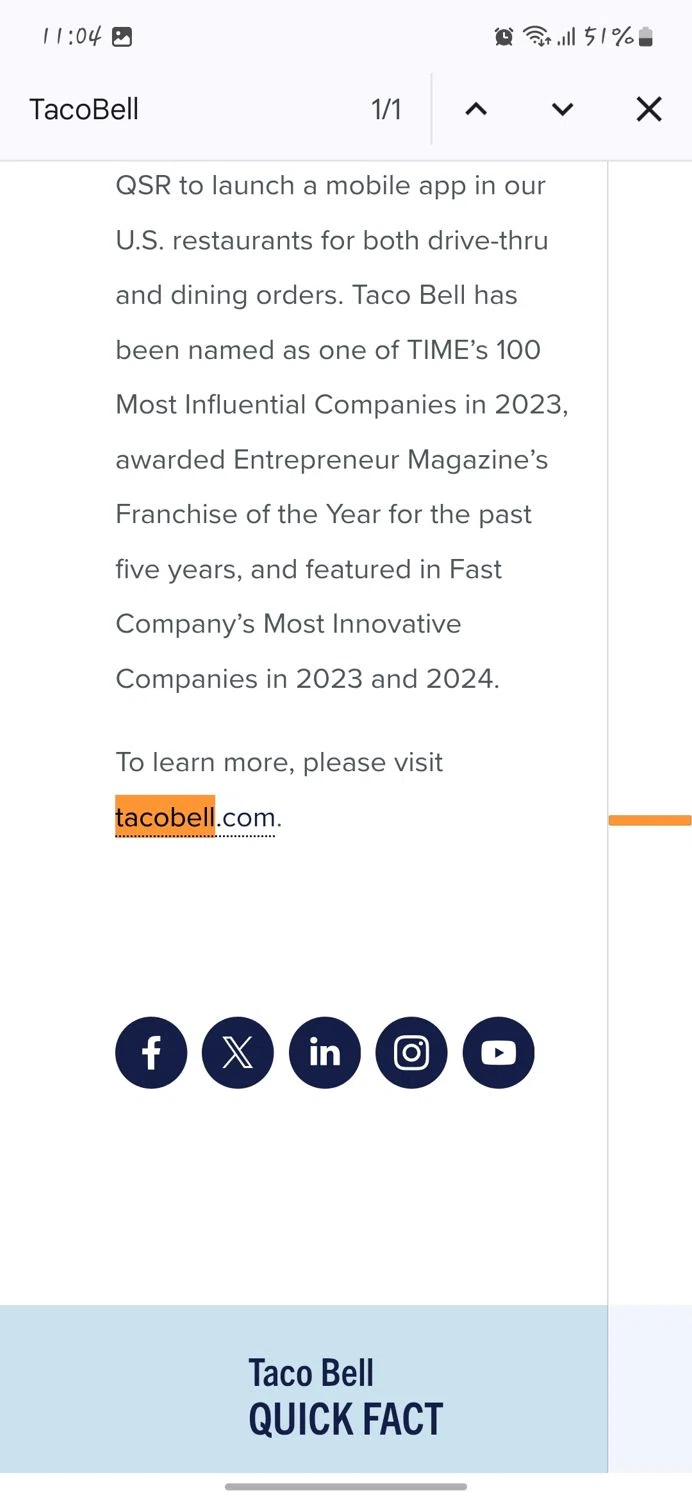Viewport: 692px width, 1500px height.
Task: Tap the battery icon in status bar
Action: click(646, 38)
